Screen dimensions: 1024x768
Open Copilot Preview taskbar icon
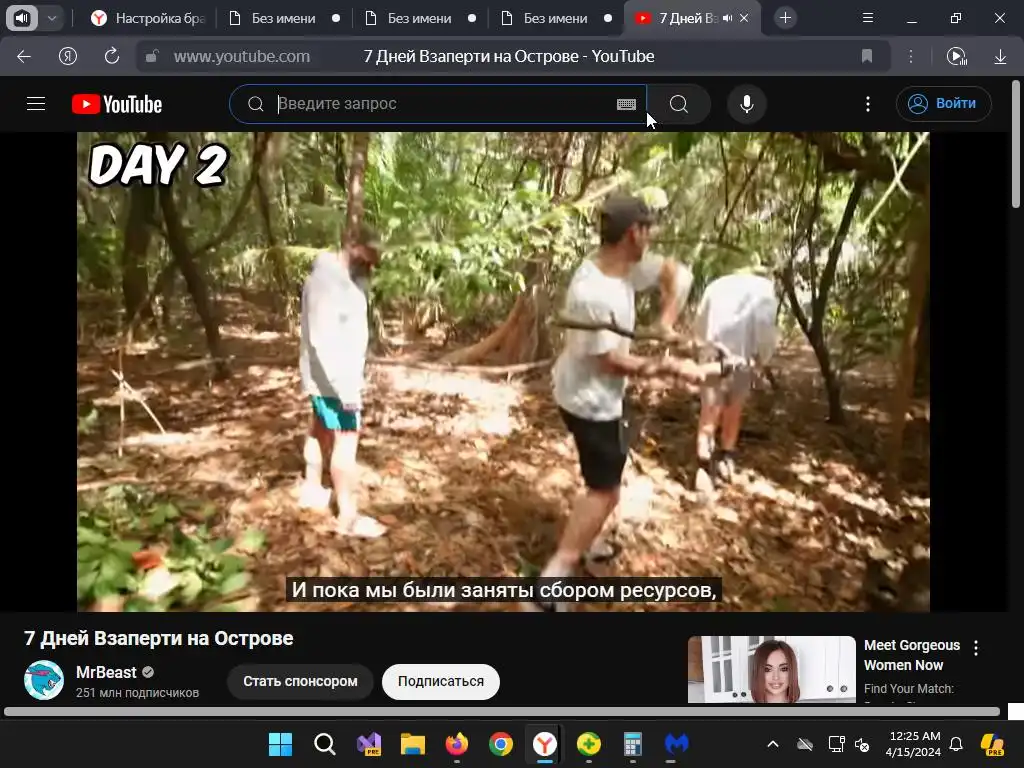click(993, 744)
